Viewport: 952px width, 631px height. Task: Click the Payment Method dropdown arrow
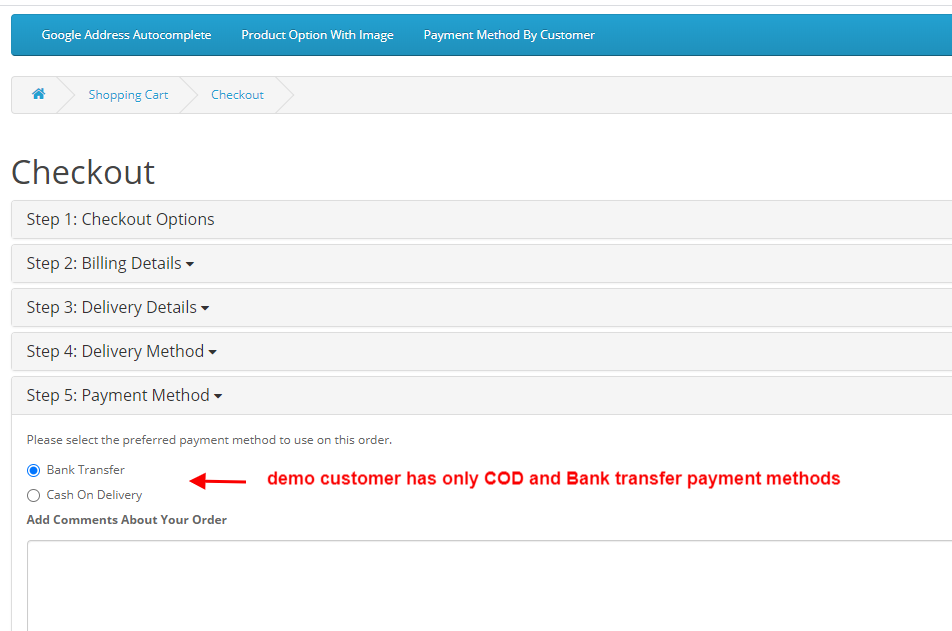[219, 395]
